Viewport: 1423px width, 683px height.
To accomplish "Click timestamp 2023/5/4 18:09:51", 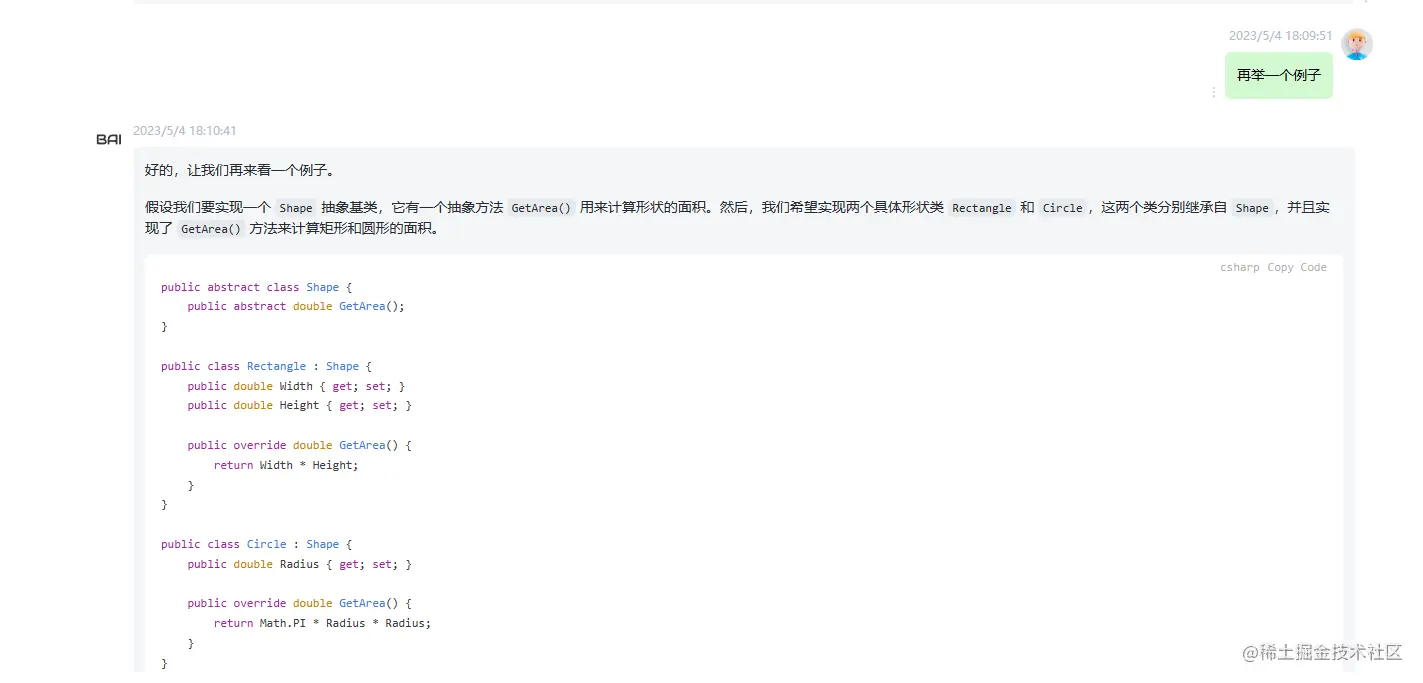I will click(1281, 36).
